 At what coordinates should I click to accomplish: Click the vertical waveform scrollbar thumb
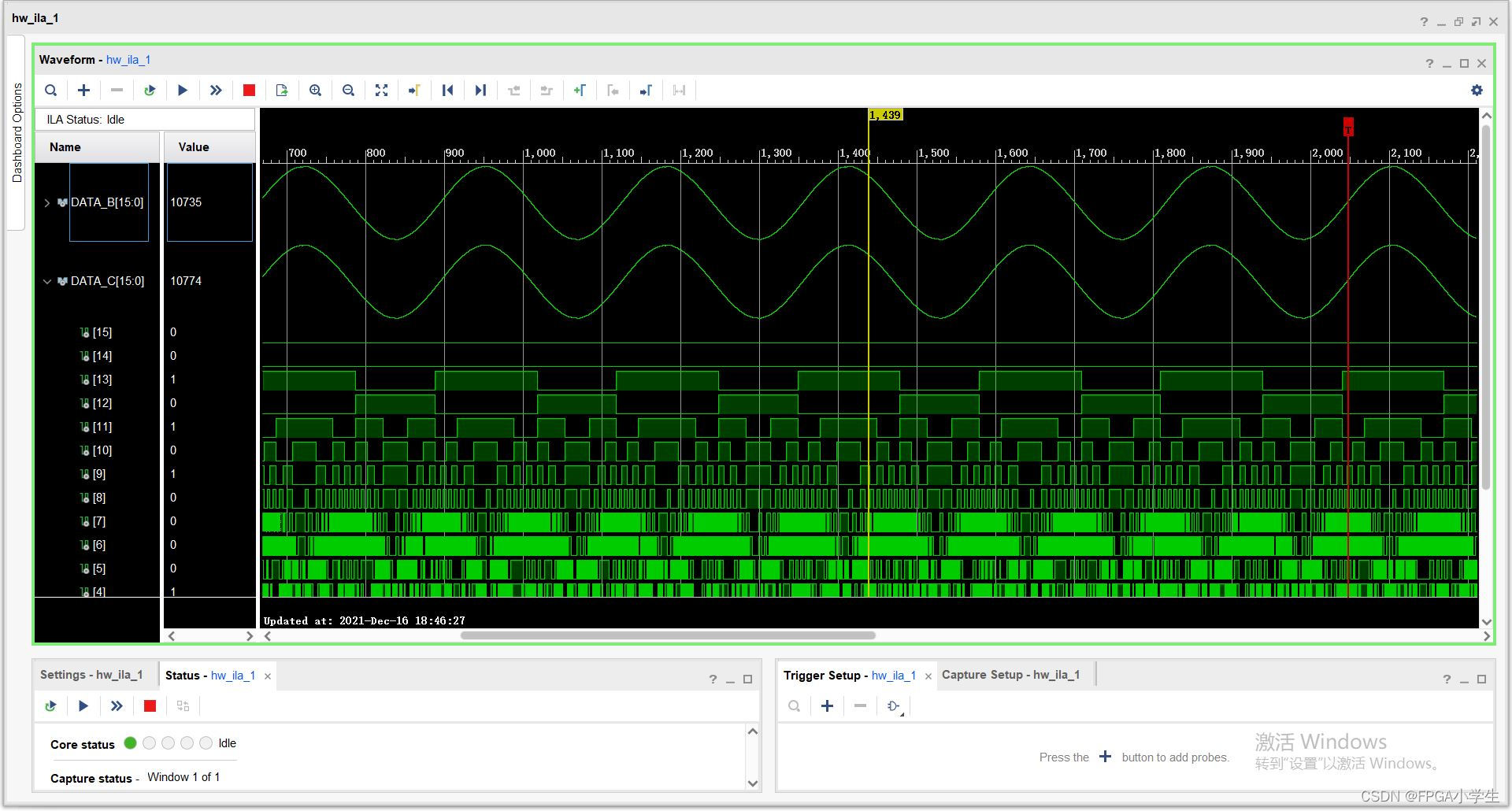coord(1486,307)
